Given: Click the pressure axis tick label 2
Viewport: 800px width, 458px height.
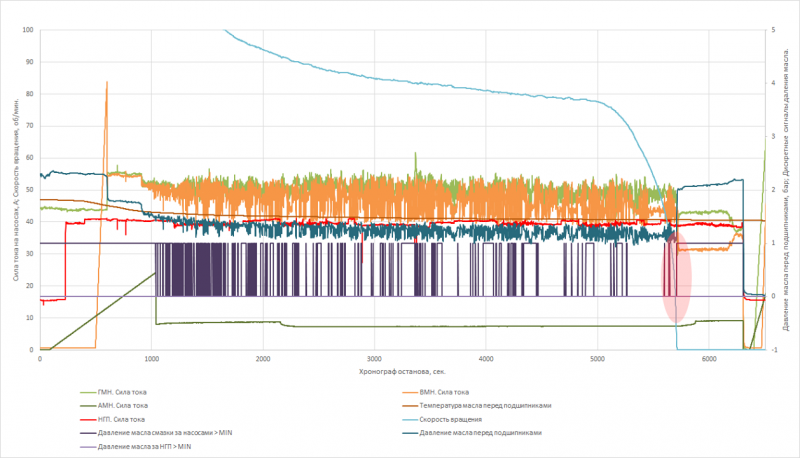Looking at the screenshot, I should (773, 190).
